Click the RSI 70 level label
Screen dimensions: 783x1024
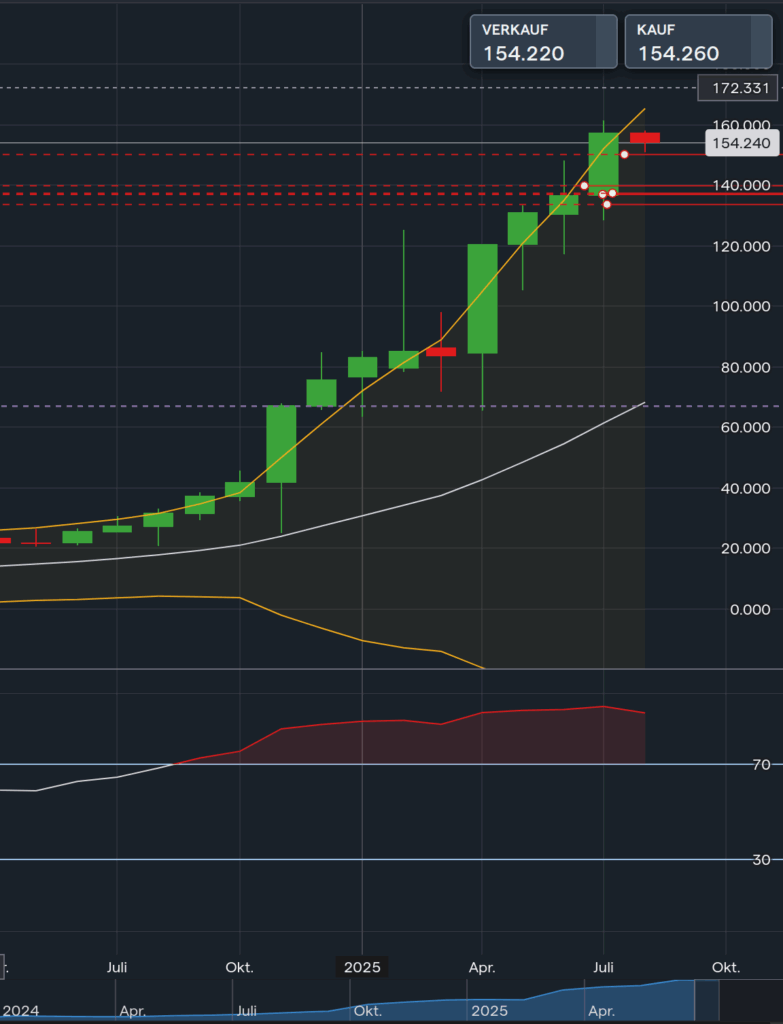point(761,764)
